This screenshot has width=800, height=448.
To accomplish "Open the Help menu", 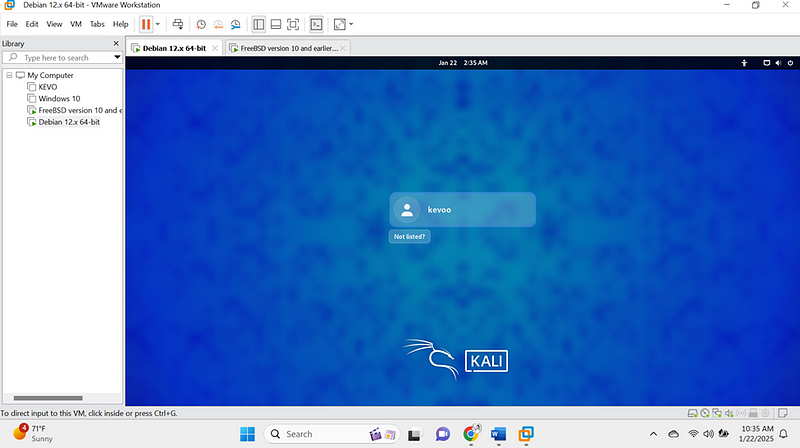I will point(120,24).
